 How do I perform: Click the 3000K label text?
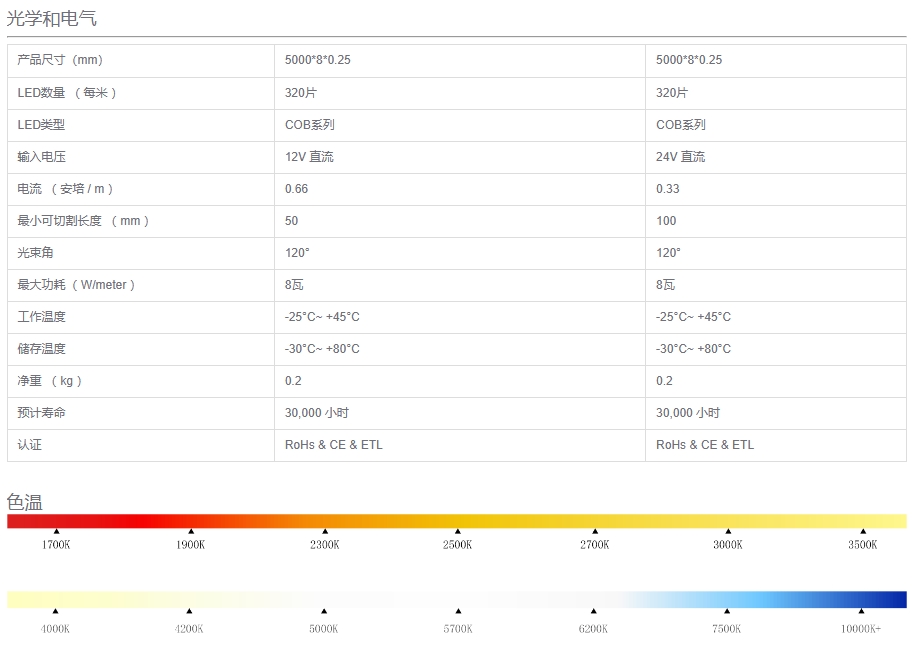click(x=728, y=545)
